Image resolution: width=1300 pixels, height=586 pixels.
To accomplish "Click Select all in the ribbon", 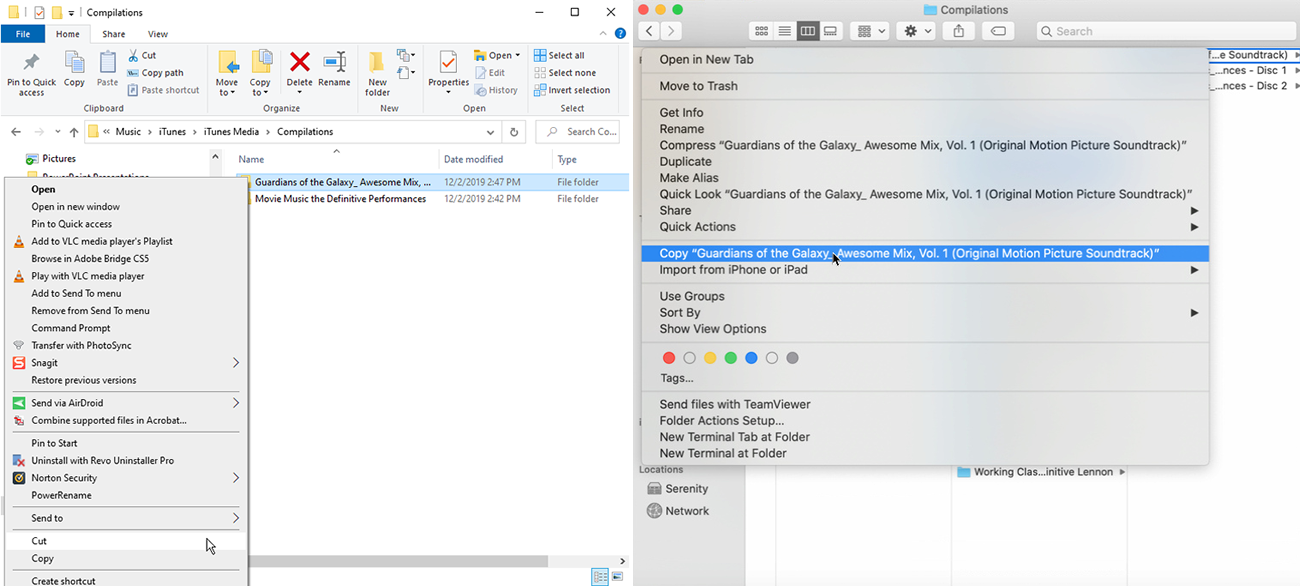I will [x=559, y=55].
